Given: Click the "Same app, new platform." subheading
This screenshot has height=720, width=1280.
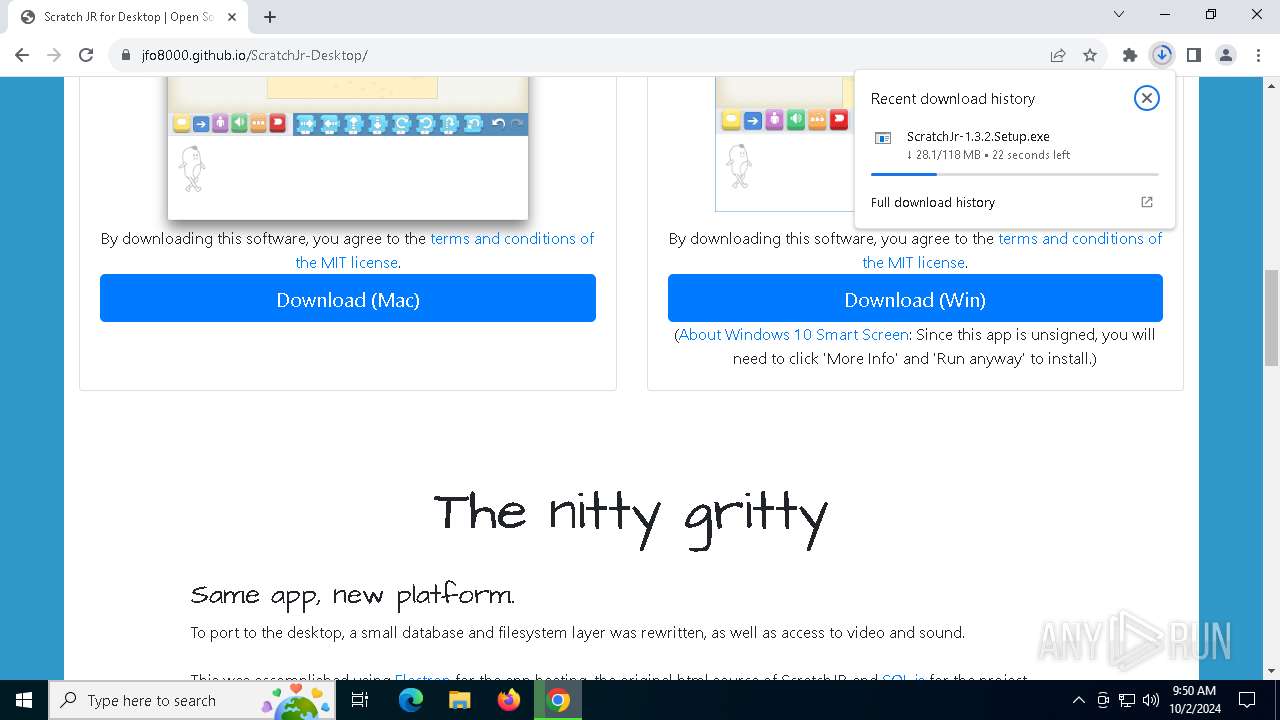Looking at the screenshot, I should tap(352, 595).
